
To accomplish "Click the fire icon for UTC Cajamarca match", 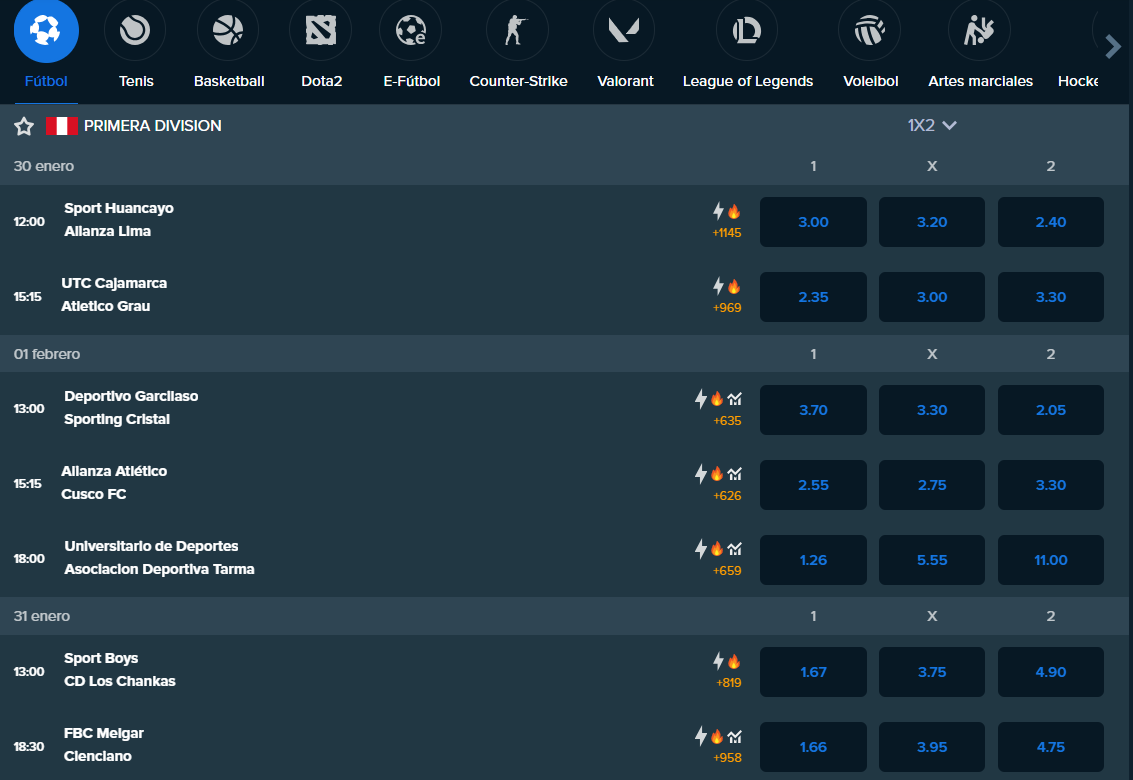I will coord(734,286).
